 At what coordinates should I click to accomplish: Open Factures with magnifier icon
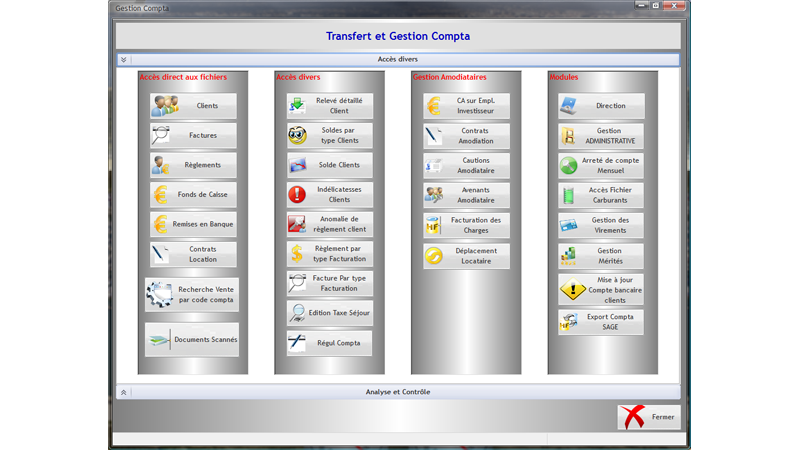(193, 135)
